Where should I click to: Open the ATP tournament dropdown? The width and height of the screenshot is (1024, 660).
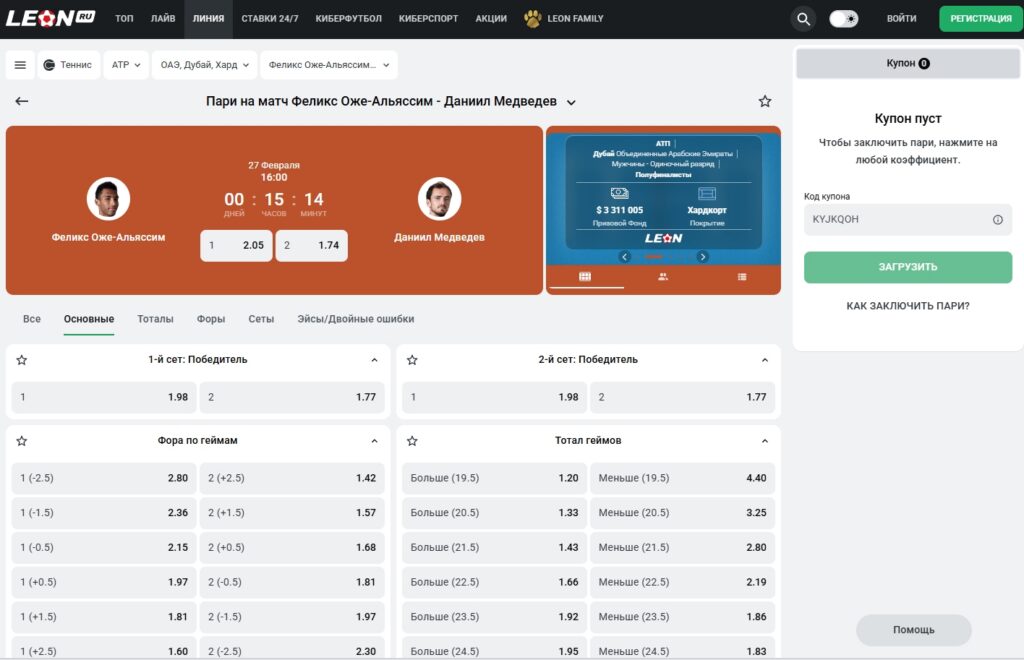(126, 65)
